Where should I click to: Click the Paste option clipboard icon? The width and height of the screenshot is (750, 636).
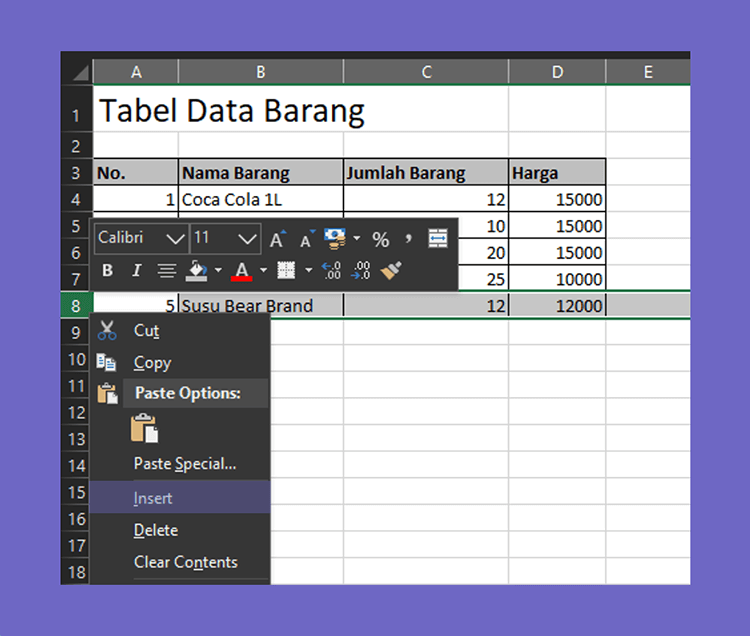click(144, 428)
